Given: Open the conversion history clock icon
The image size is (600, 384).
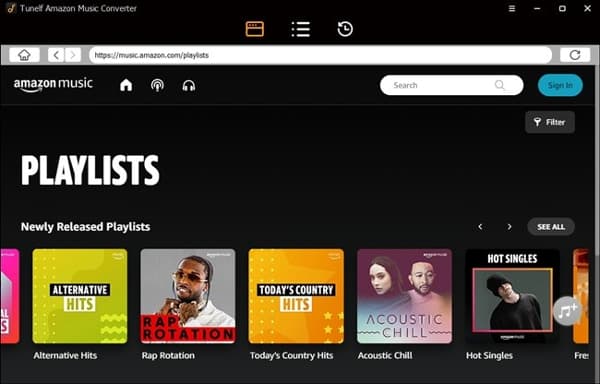Looking at the screenshot, I should (x=345, y=29).
